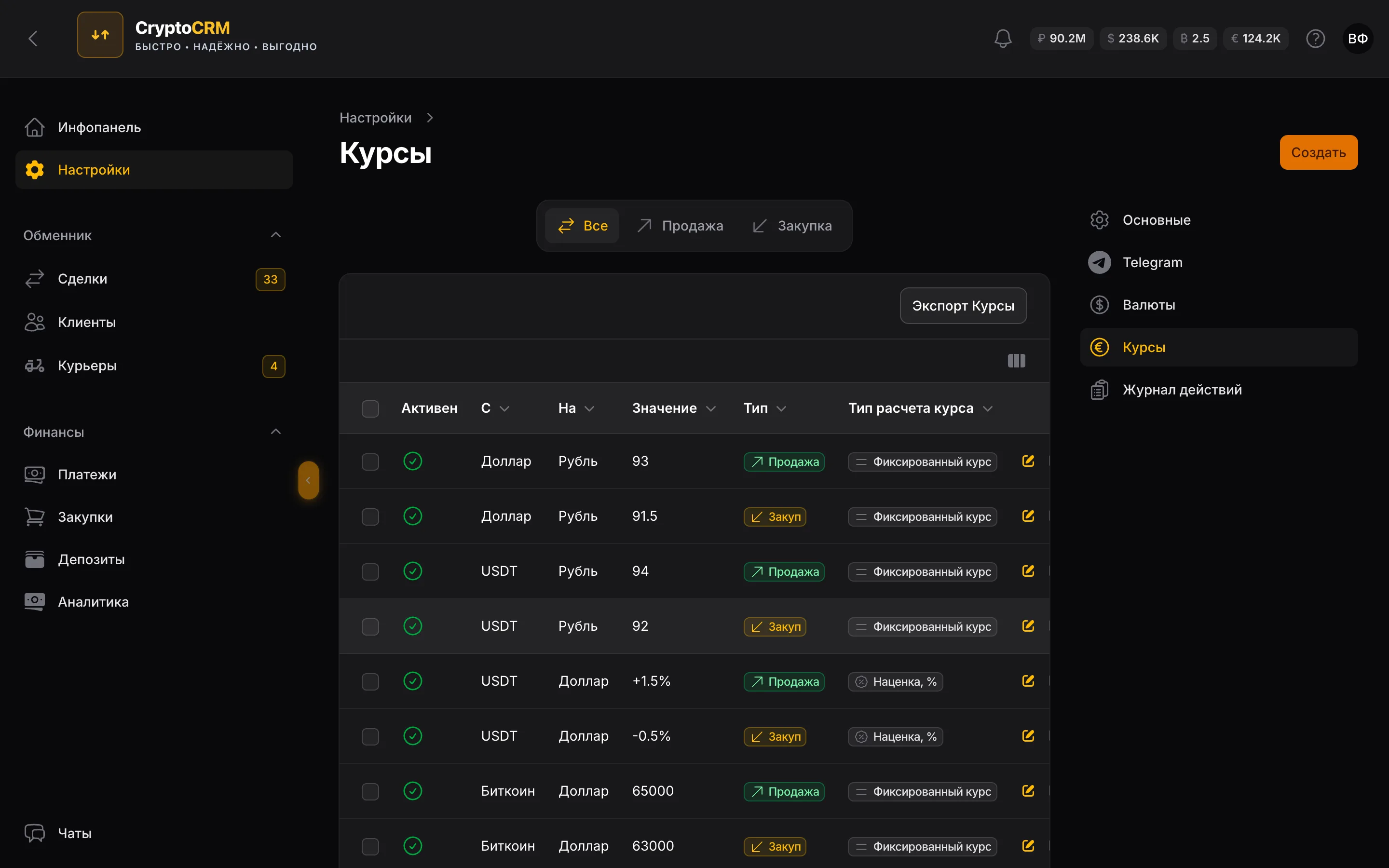Viewport: 1389px width, 868px height.
Task: Open Журнал действий settings section
Action: point(1219,390)
